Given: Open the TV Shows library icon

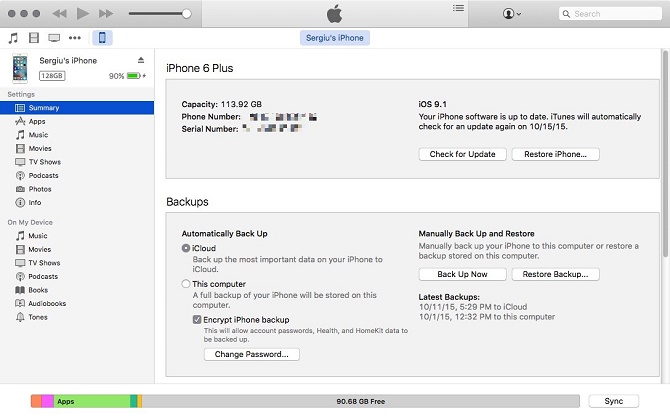Looking at the screenshot, I should click(53, 38).
